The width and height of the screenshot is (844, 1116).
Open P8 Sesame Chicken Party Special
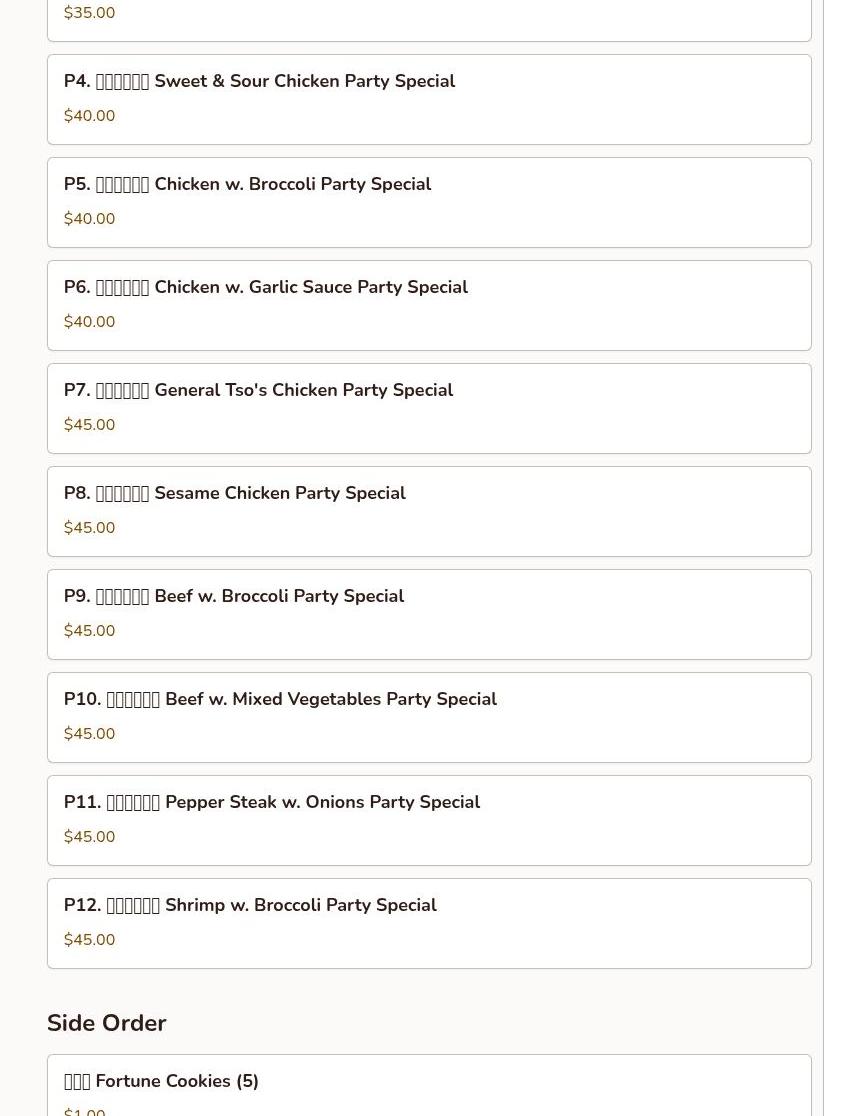(x=235, y=494)
